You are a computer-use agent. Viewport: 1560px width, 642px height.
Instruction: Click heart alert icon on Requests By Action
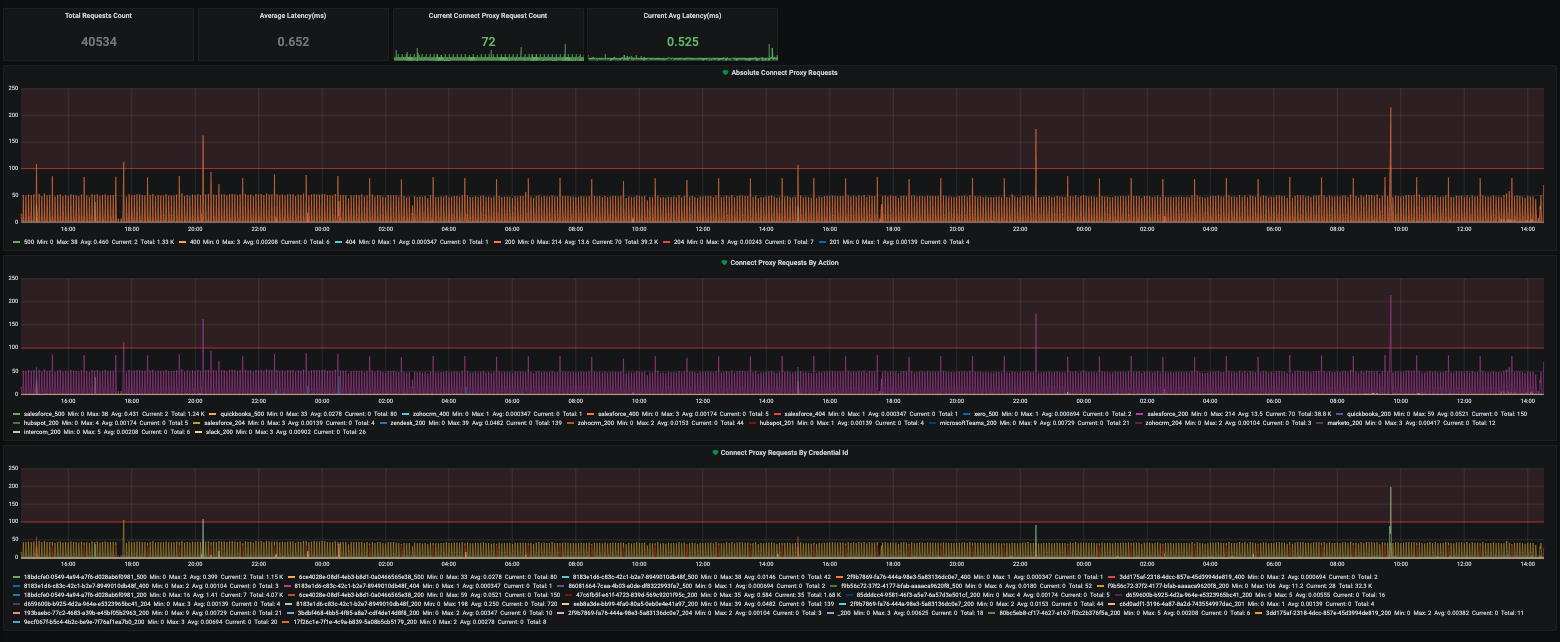coord(725,262)
